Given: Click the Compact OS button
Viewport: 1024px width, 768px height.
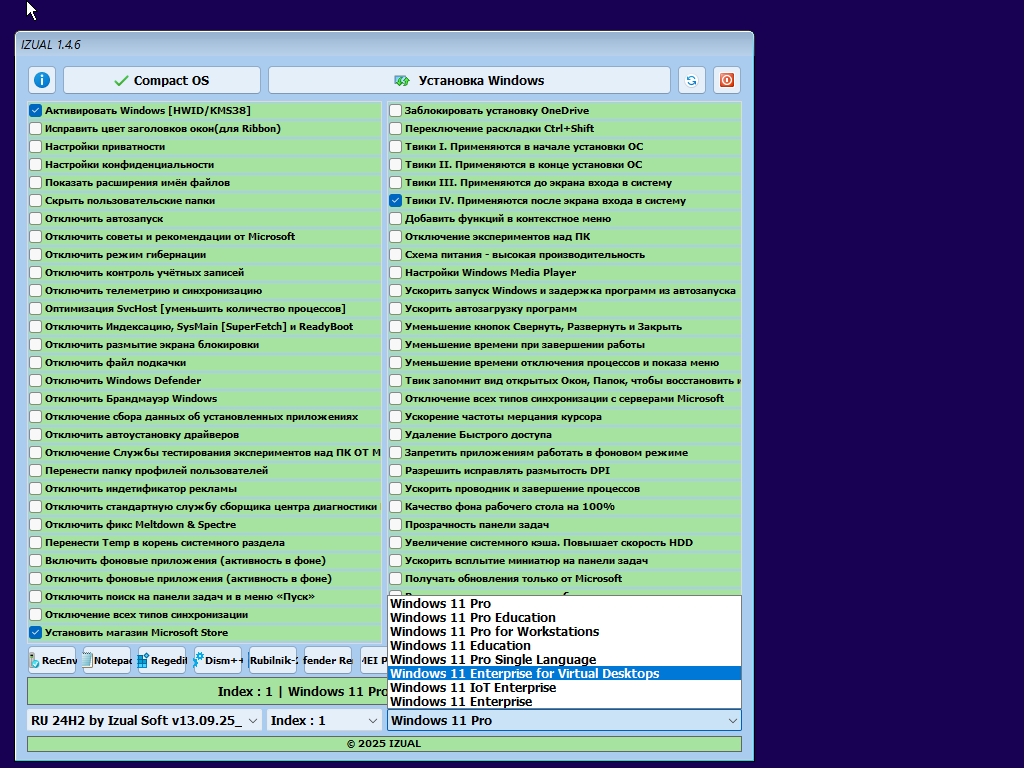Looking at the screenshot, I should pos(162,80).
